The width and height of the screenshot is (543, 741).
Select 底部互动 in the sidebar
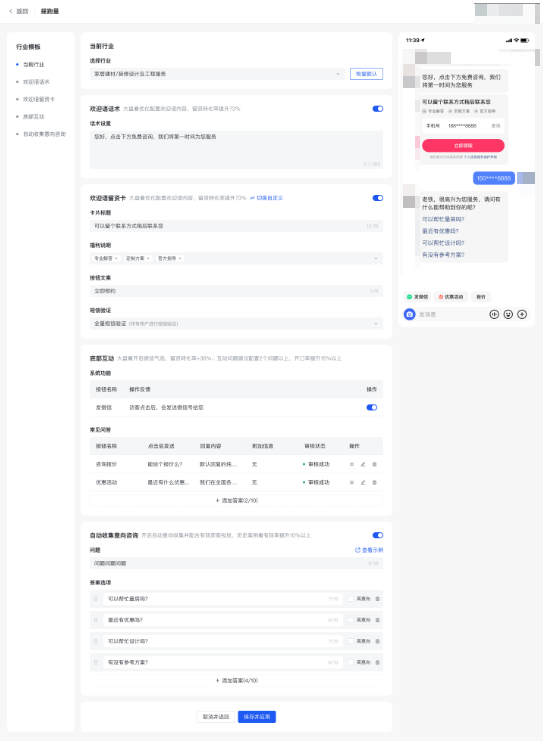pyautogui.click(x=34, y=117)
